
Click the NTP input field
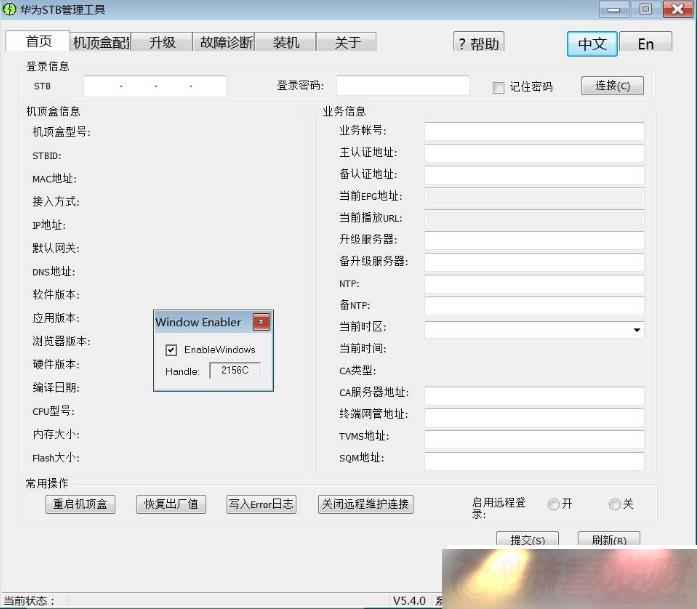534,284
